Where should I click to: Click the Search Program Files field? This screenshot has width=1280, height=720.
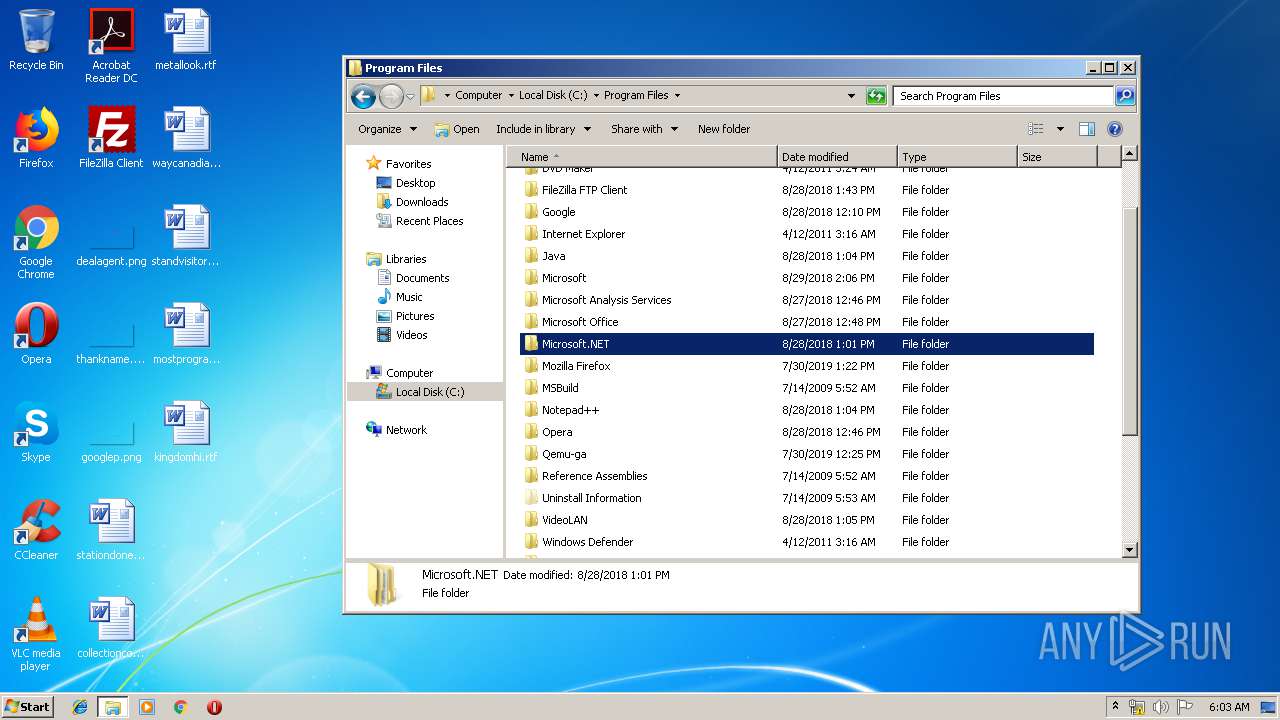point(1003,96)
